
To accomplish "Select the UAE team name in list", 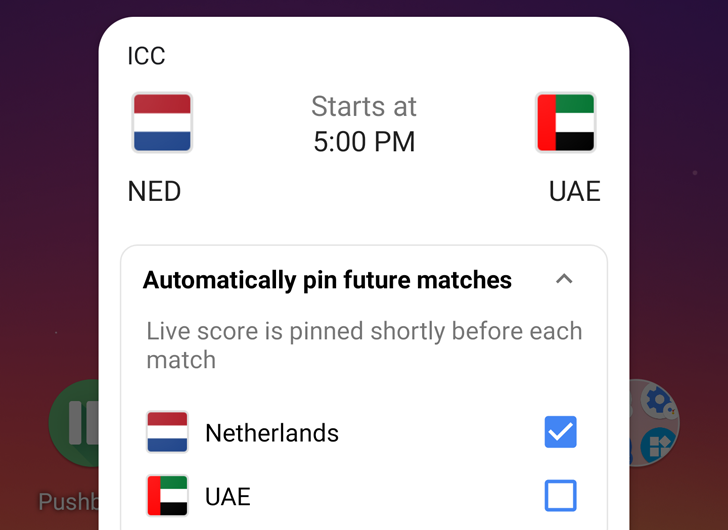I will point(228,496).
